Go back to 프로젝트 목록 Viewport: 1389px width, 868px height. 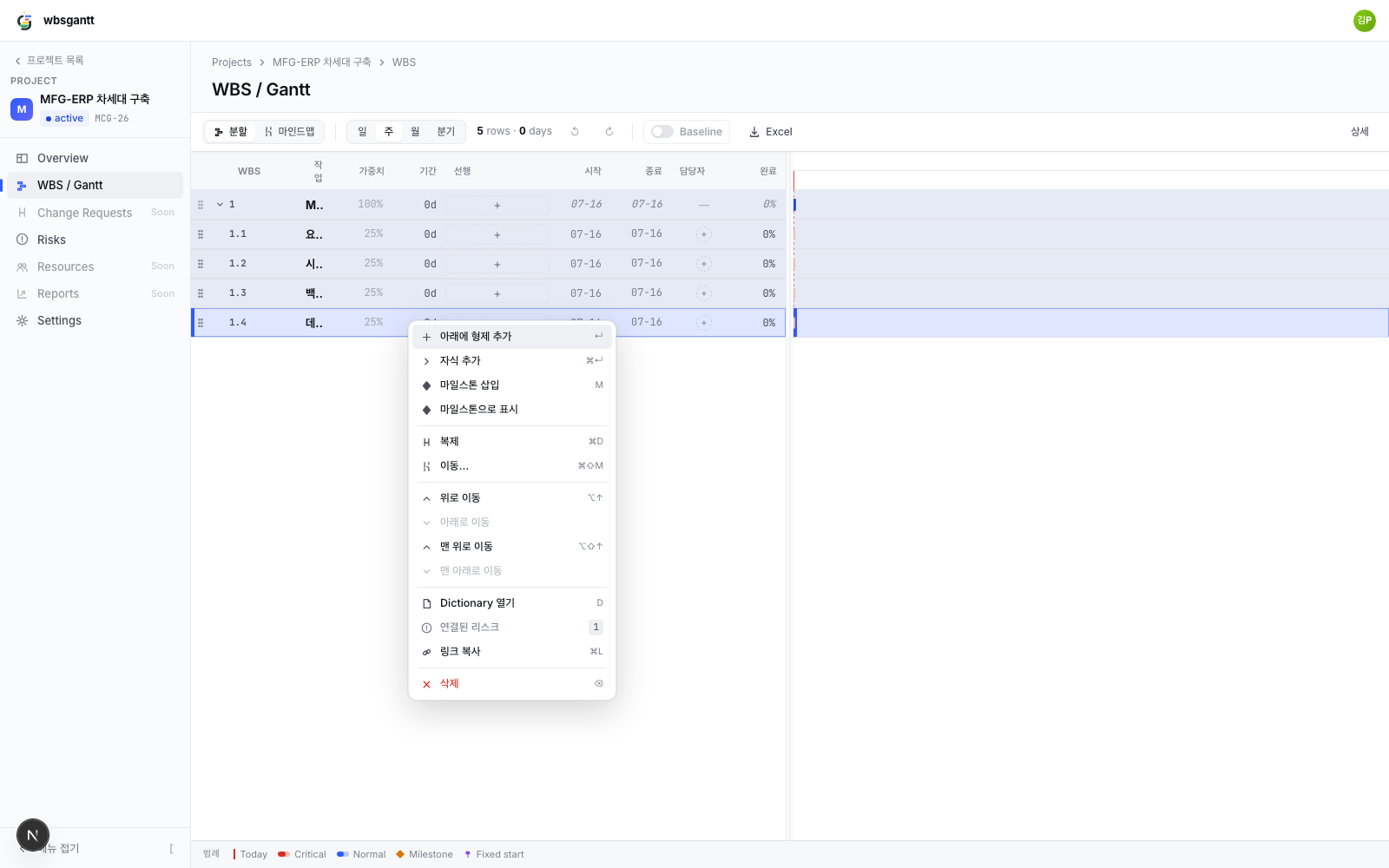[49, 61]
